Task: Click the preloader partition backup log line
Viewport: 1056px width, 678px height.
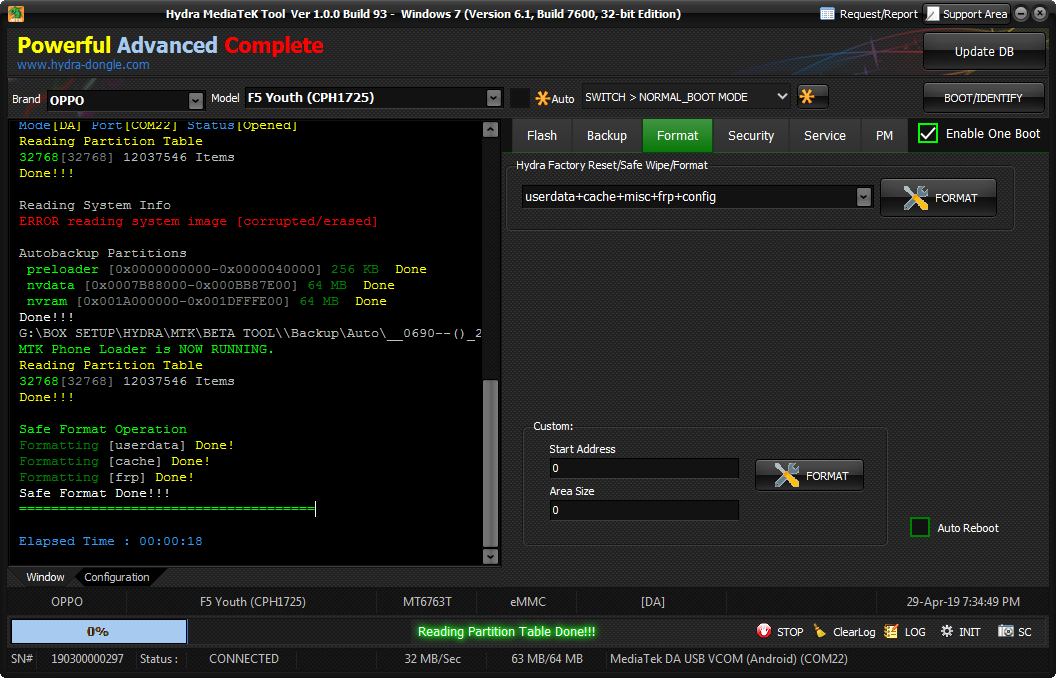Action: coord(226,269)
